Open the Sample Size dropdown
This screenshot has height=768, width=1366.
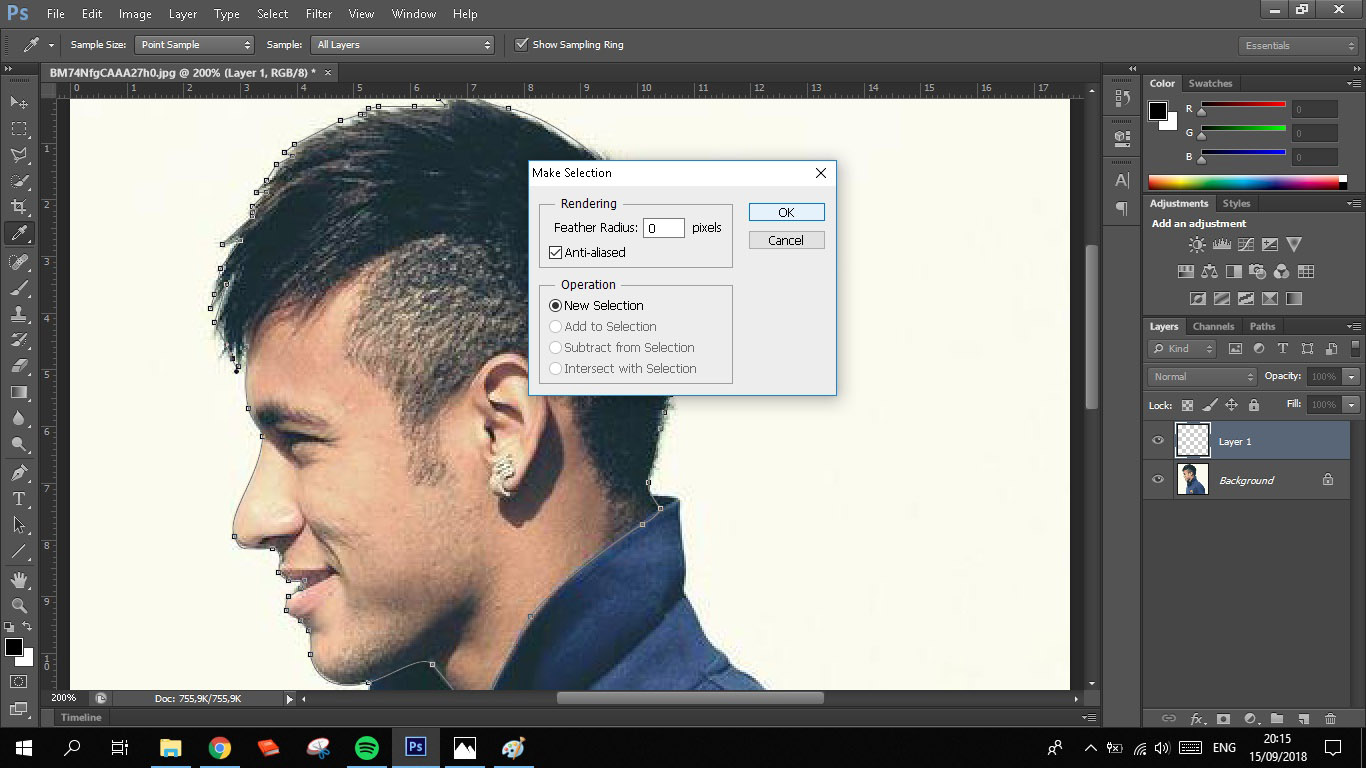[195, 45]
